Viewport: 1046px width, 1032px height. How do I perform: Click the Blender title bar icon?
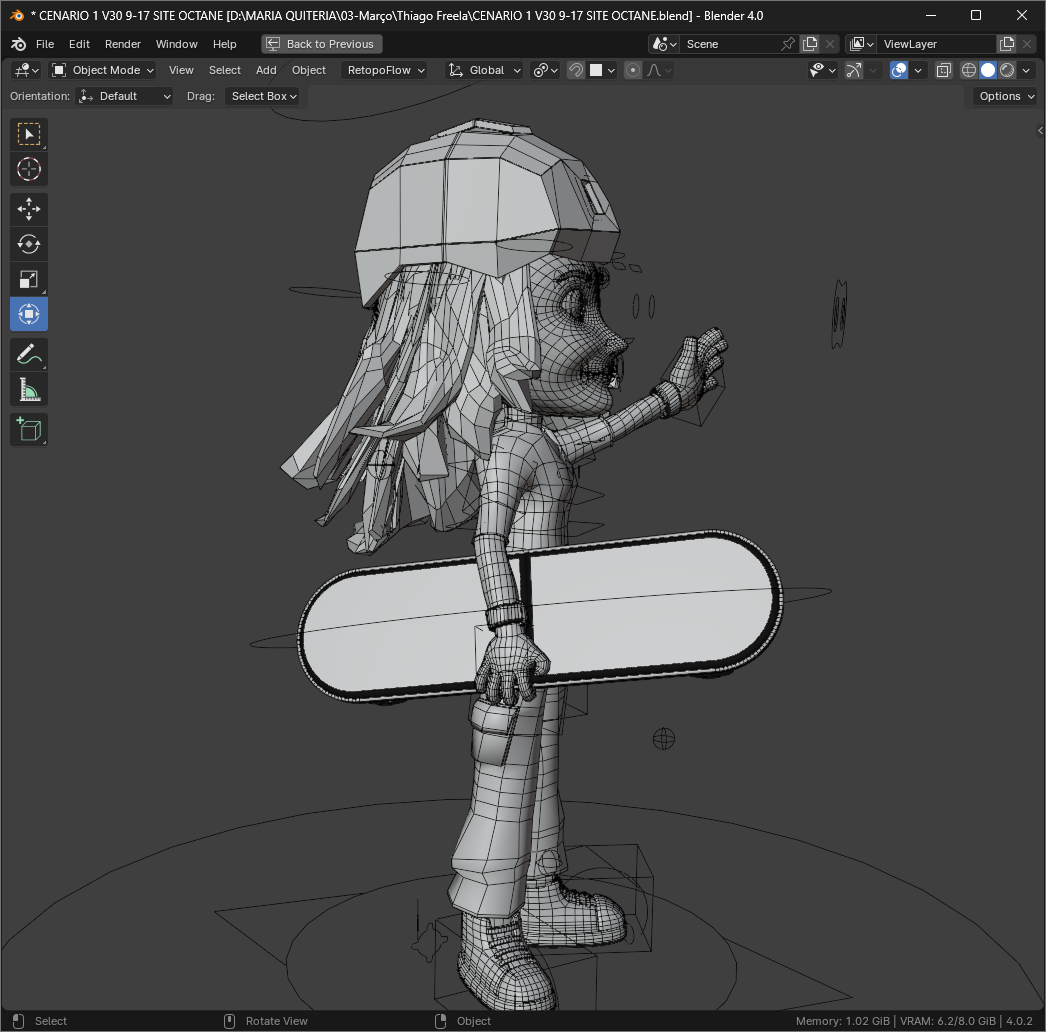tap(17, 15)
